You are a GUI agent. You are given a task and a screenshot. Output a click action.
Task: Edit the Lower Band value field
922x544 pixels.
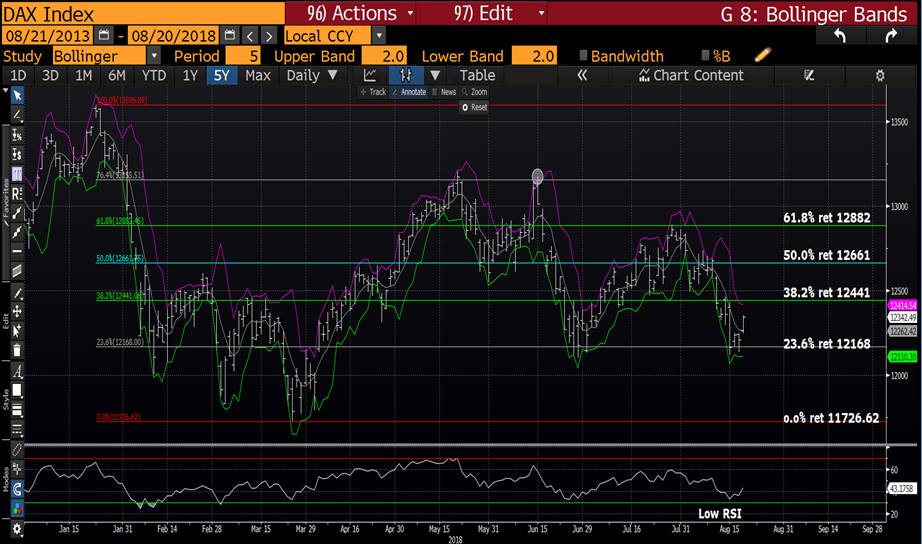click(x=534, y=56)
